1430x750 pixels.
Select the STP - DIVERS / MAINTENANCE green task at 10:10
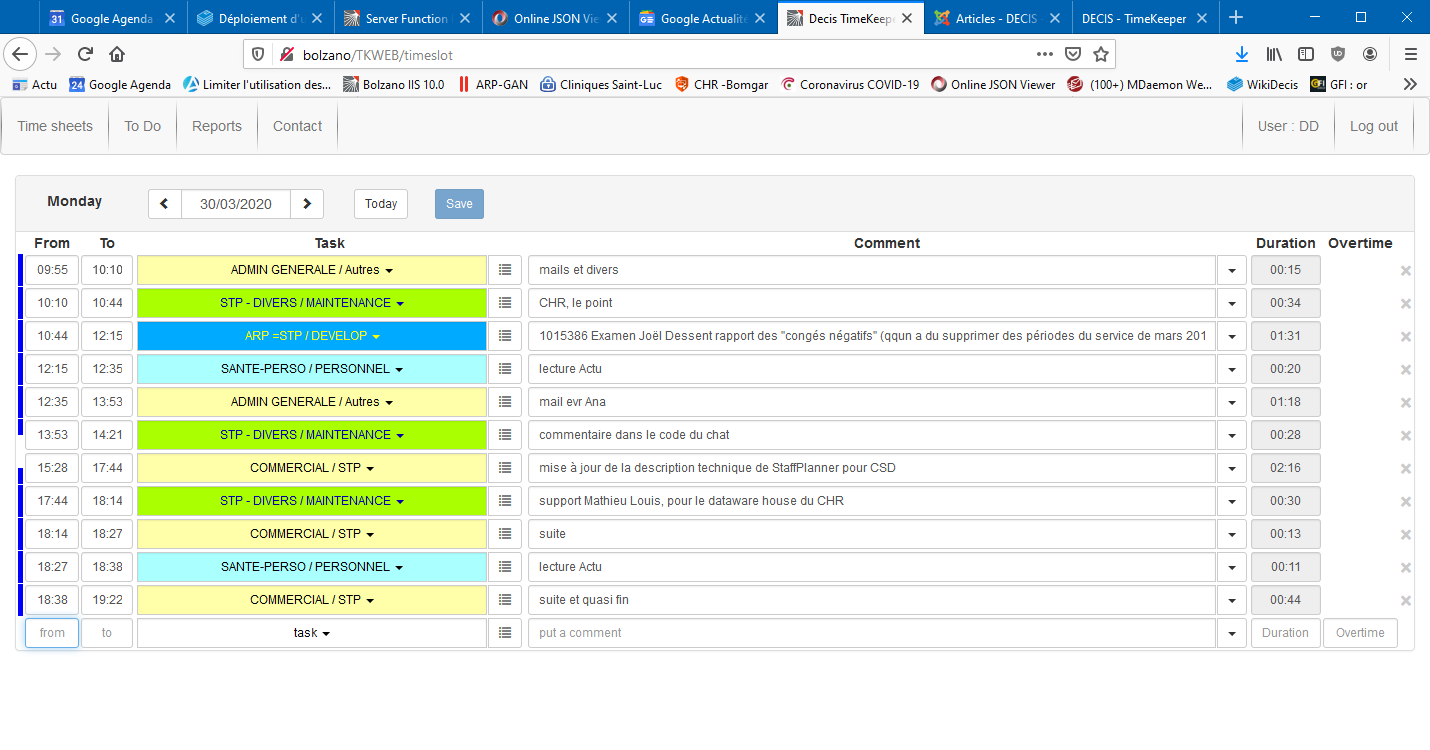(x=312, y=303)
